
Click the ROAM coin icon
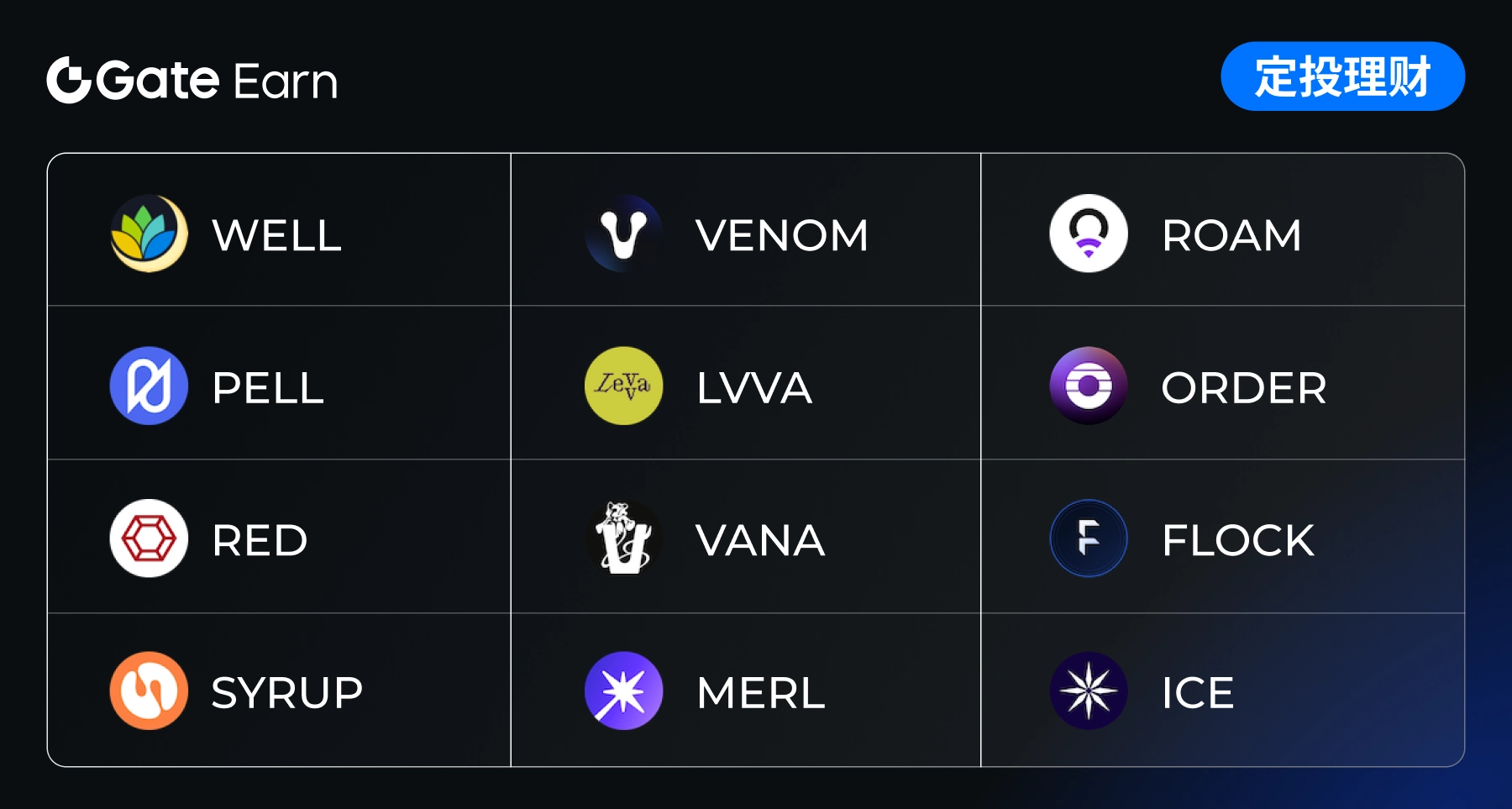pyautogui.click(x=1088, y=234)
